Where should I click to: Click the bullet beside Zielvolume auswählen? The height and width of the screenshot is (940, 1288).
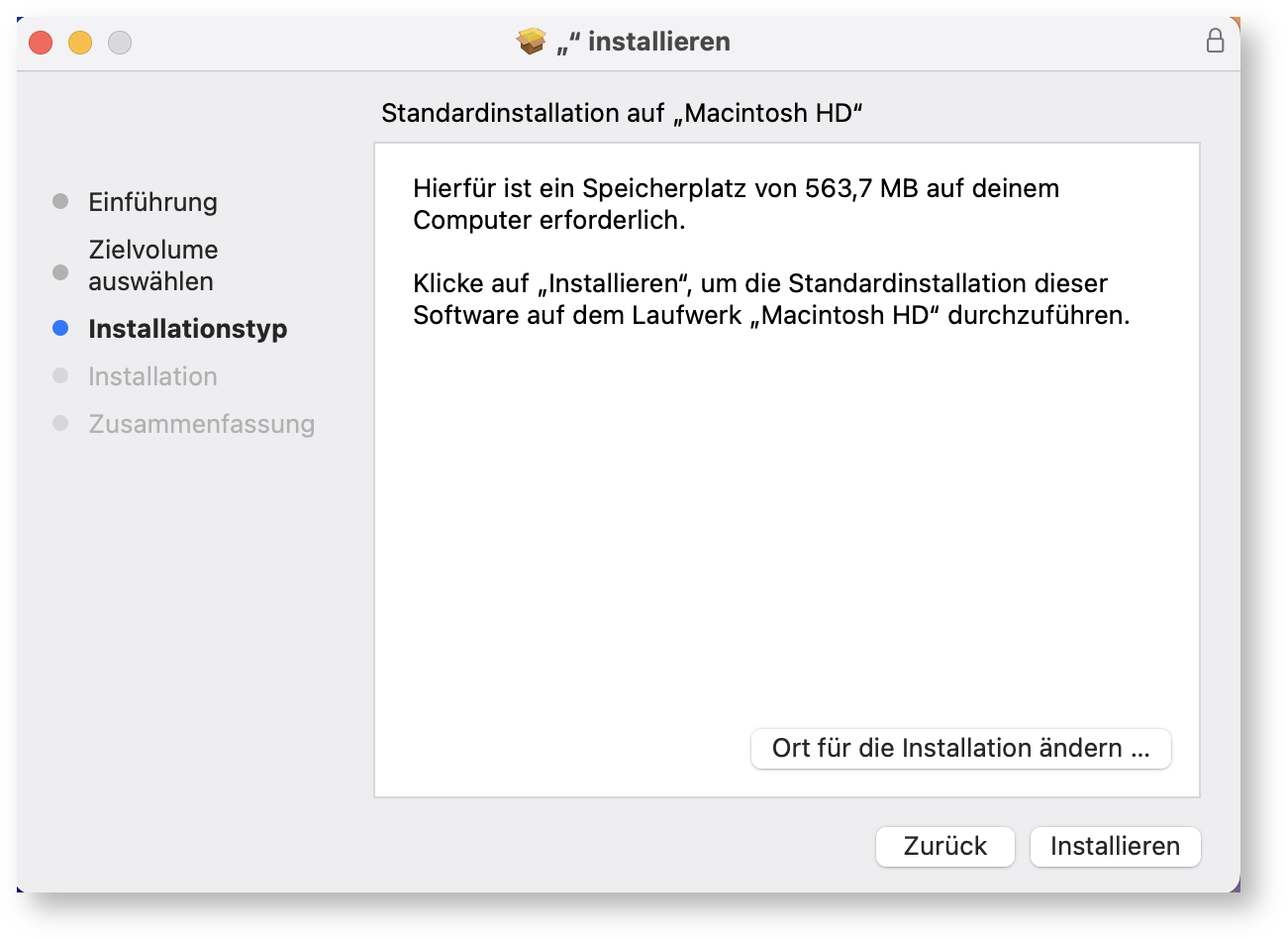pyautogui.click(x=60, y=272)
